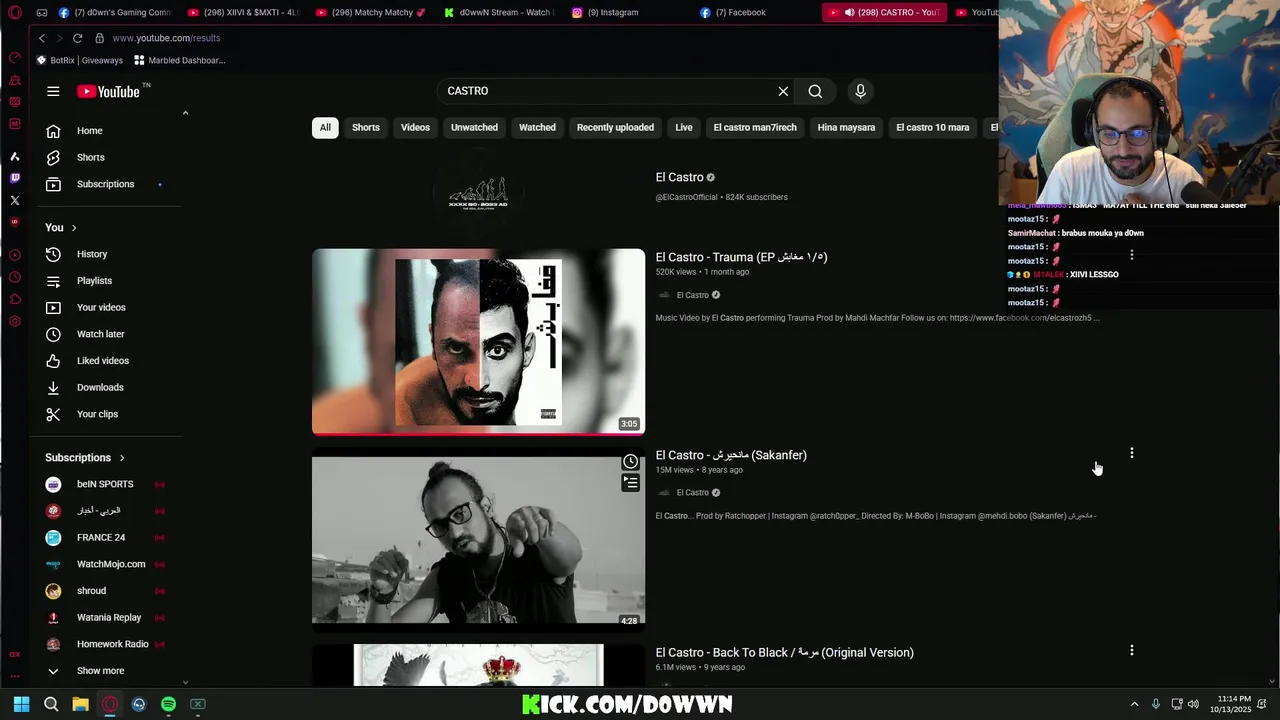Open Liked videos
Screen dimensions: 1280x720
[x=105, y=360]
